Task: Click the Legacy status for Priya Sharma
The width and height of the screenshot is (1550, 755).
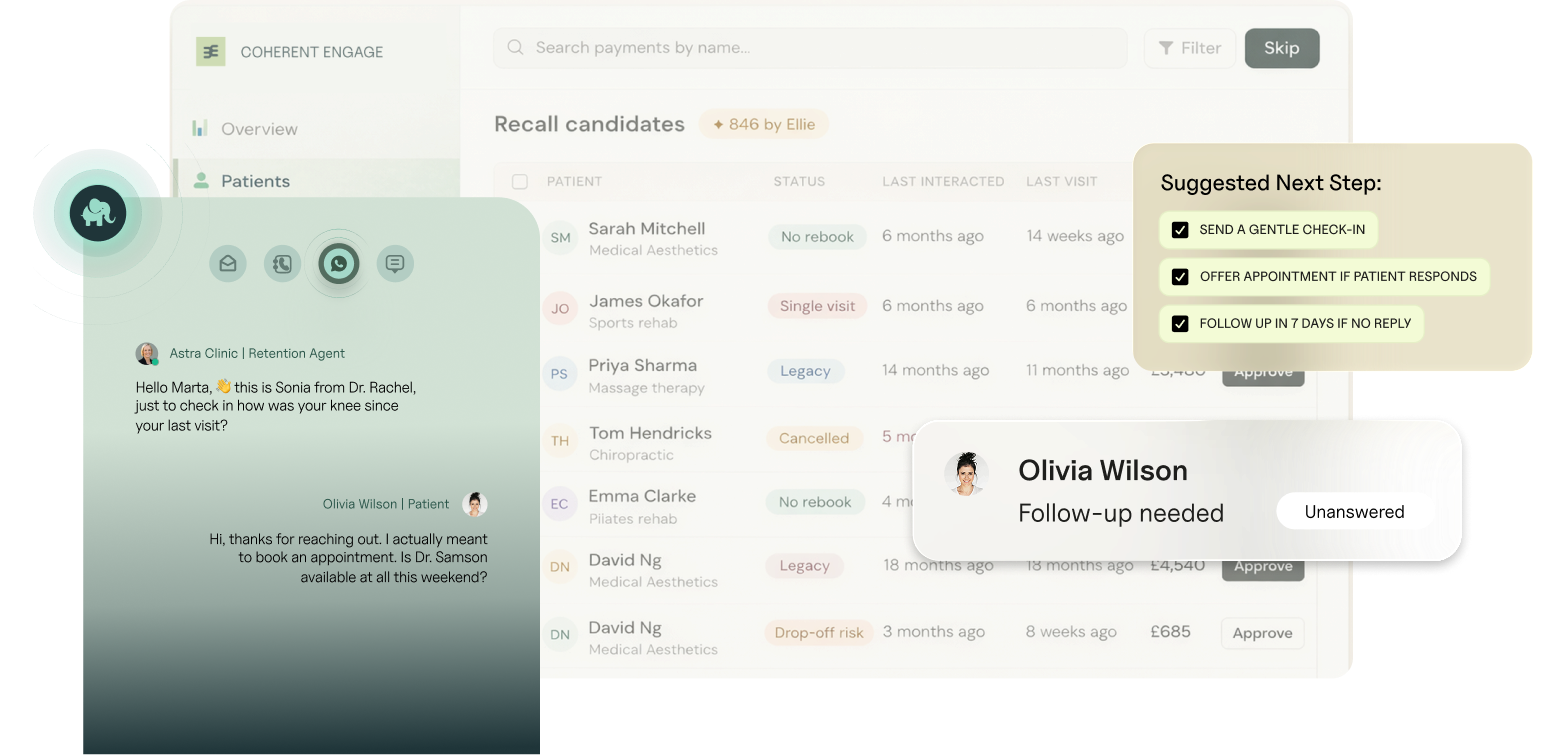Action: click(x=805, y=371)
